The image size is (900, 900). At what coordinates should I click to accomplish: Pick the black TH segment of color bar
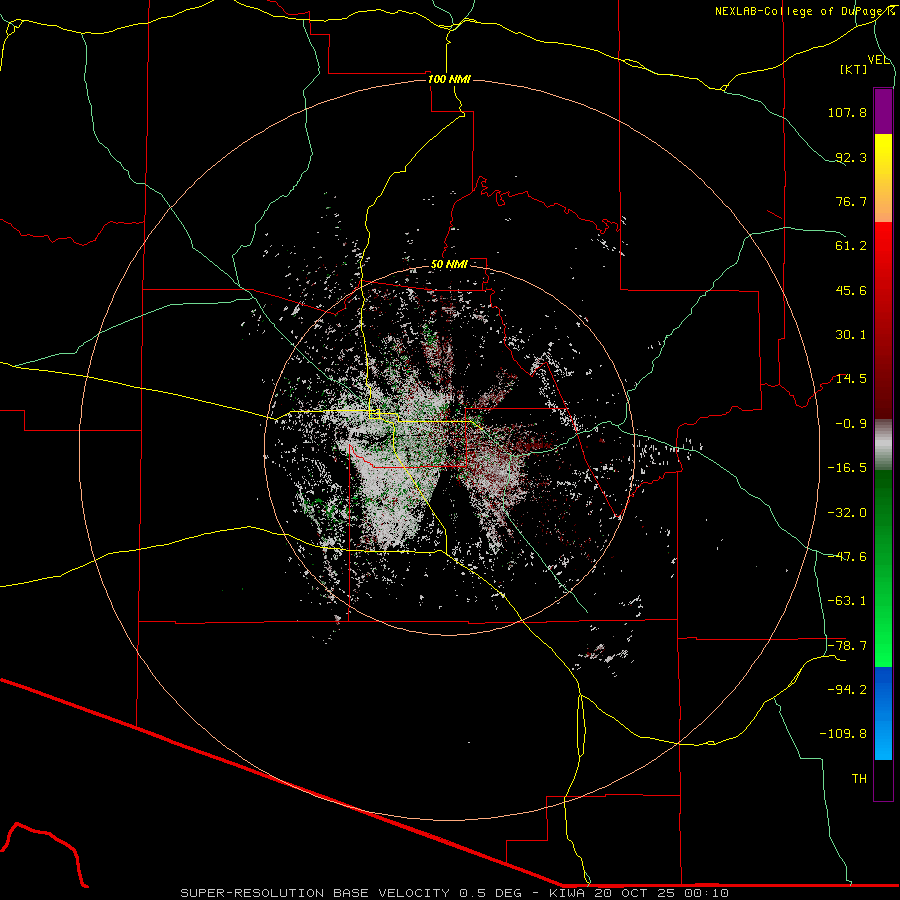click(883, 780)
